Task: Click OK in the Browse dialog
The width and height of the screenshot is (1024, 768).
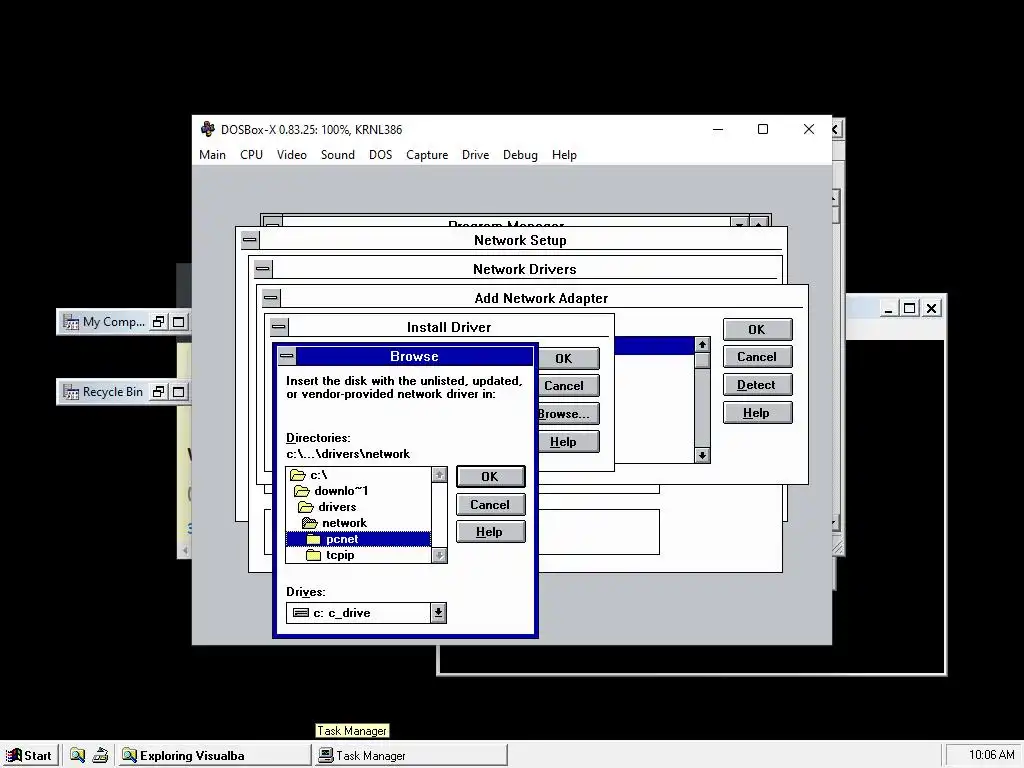Action: pyautogui.click(x=490, y=477)
